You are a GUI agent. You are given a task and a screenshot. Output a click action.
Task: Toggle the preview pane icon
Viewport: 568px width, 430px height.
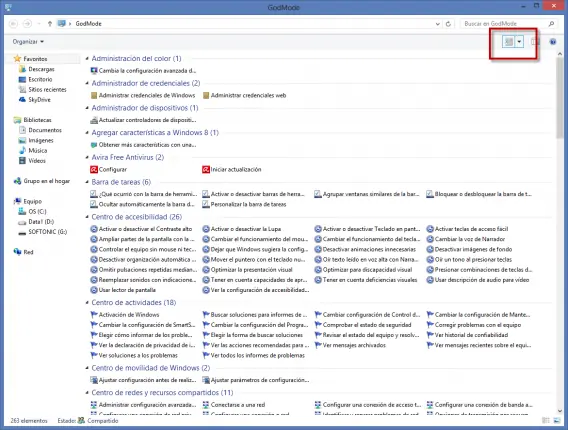click(x=535, y=42)
